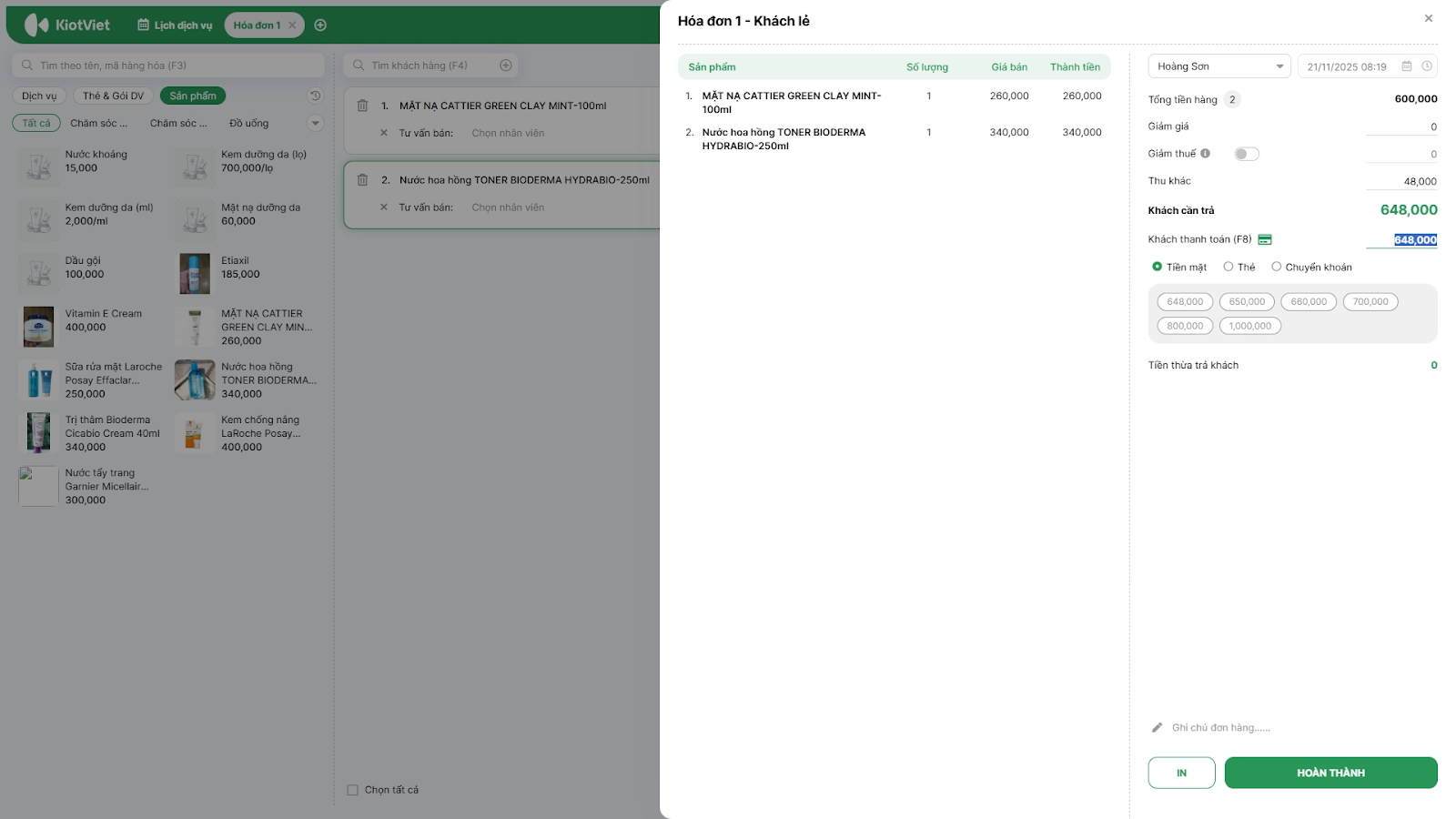Viewport: 1456px width, 819px height.
Task: Select the Sản phẩm category tab
Action: point(193,96)
